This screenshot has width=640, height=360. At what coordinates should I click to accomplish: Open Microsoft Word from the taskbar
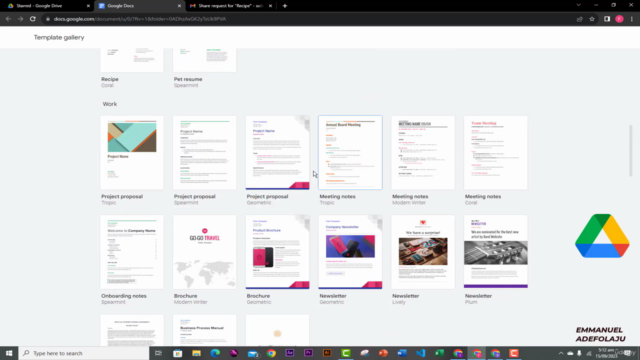402,353
